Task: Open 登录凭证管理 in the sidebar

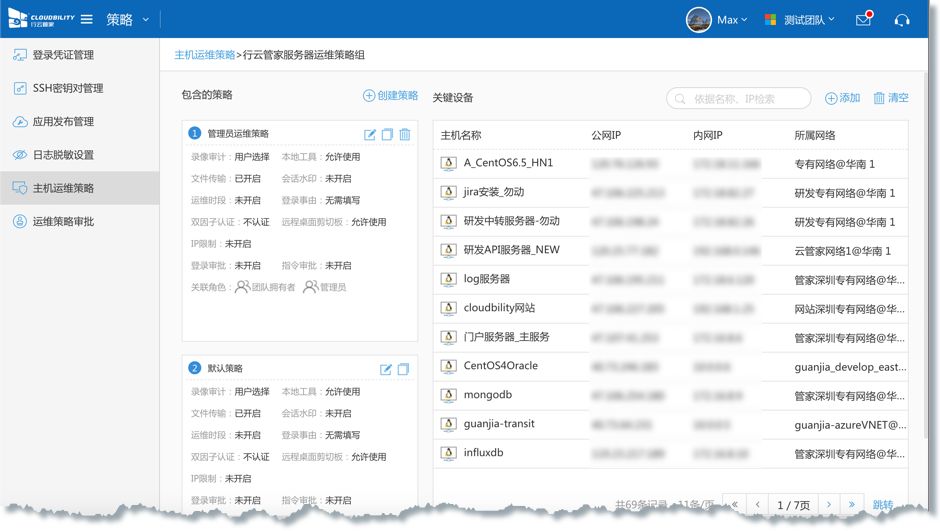Action: [x=63, y=55]
